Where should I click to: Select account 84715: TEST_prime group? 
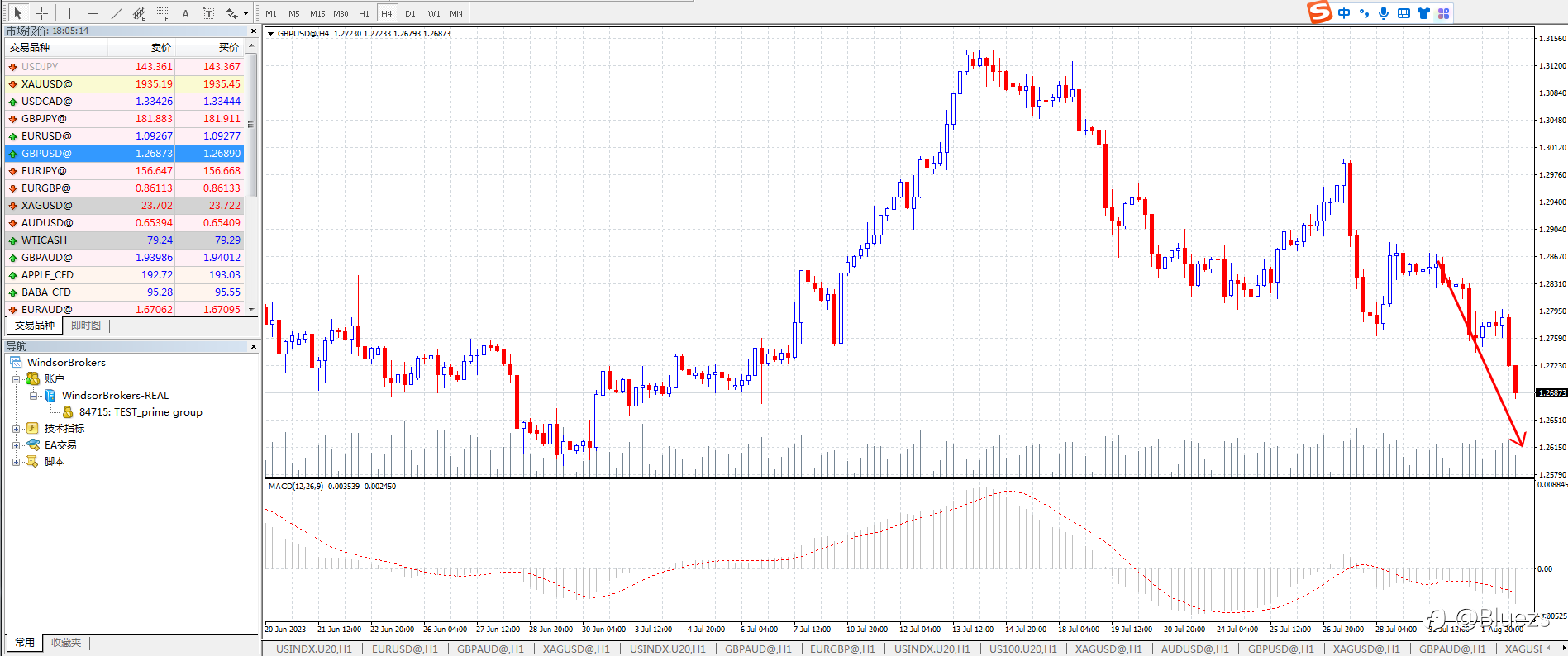point(141,412)
